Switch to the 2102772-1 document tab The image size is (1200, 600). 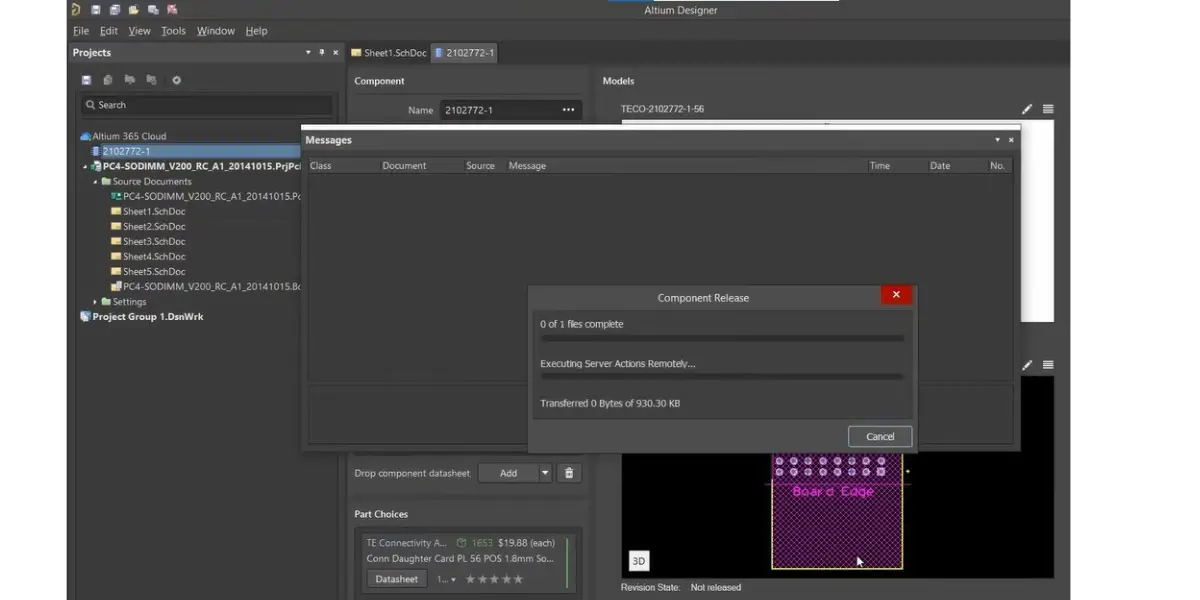point(463,53)
